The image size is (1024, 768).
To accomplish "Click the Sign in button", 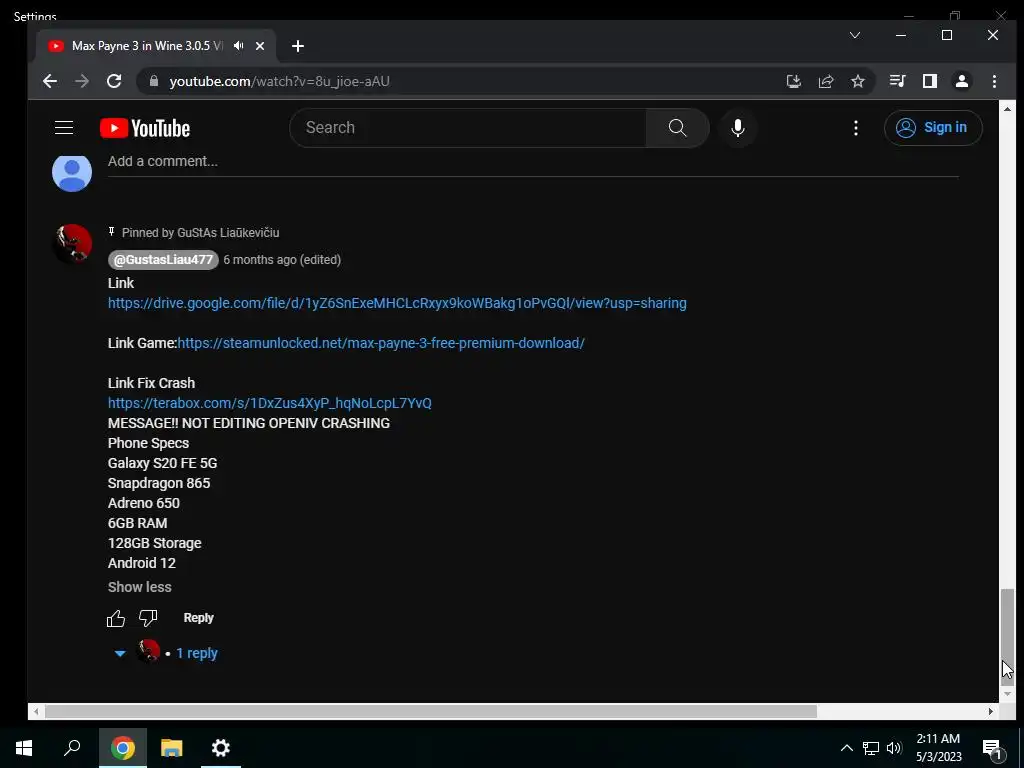I will (x=933, y=127).
